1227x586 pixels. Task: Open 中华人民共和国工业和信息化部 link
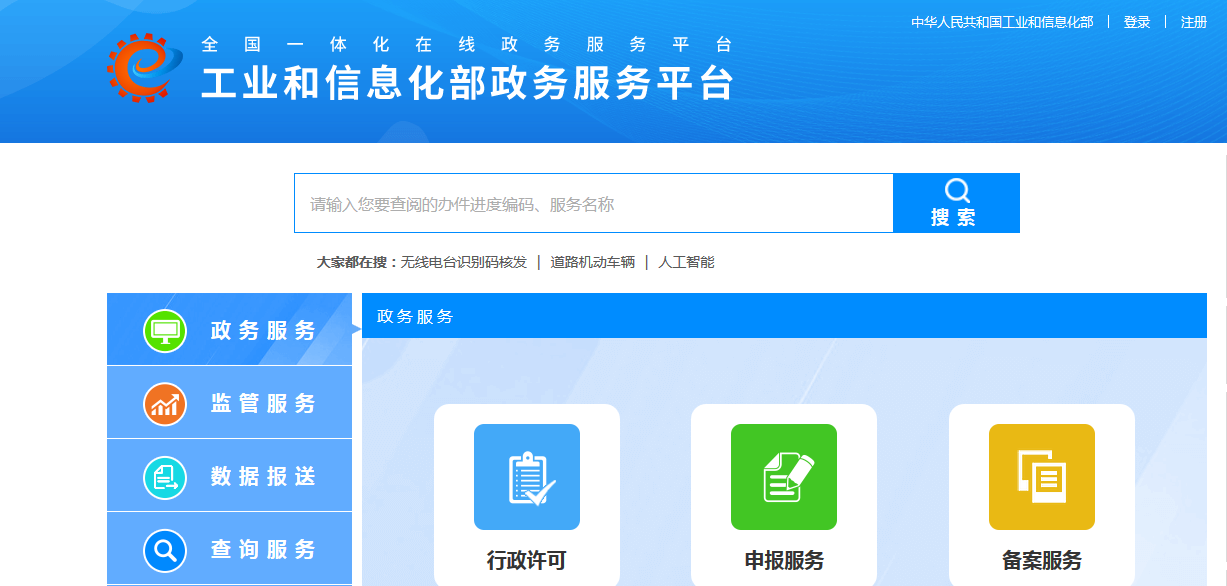[x=1002, y=22]
